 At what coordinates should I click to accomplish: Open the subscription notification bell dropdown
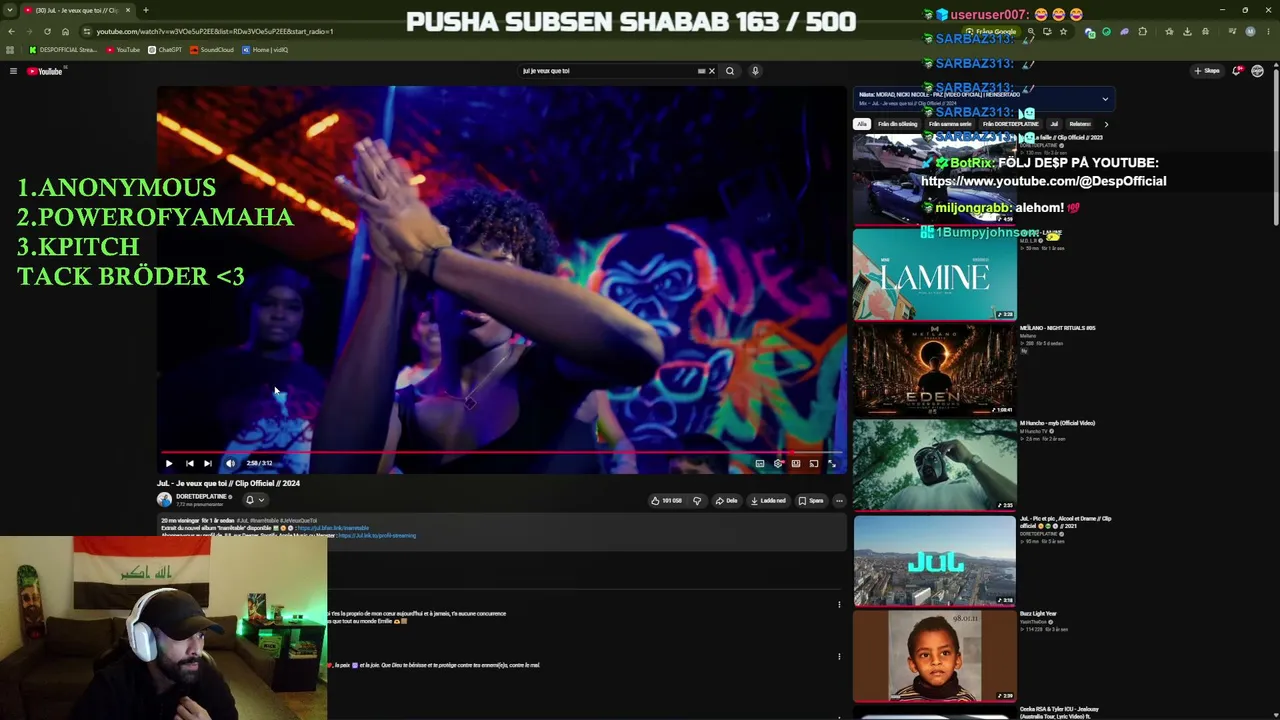click(x=255, y=500)
